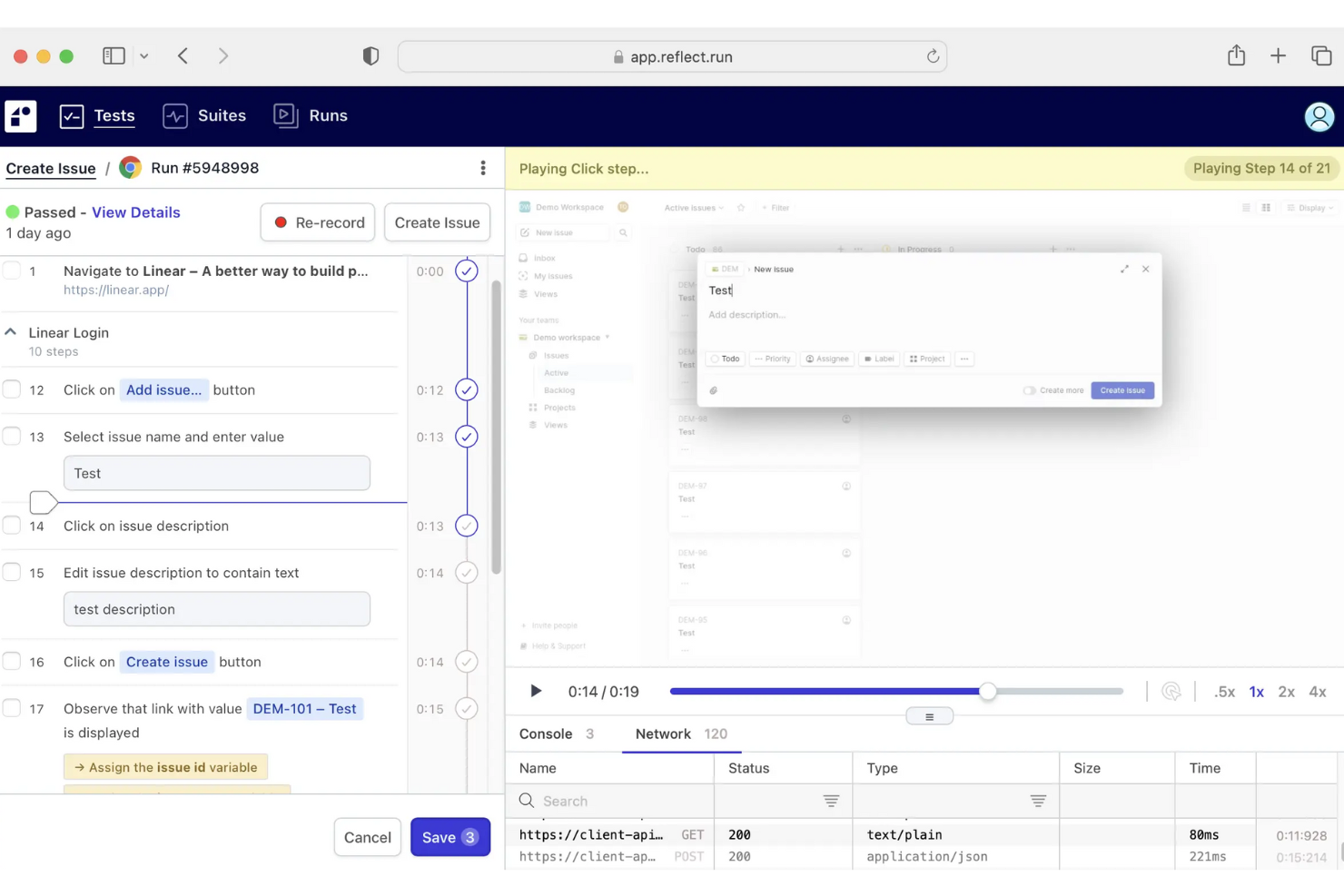Check the checkbox beside step 1 Navigate to Linear

tap(12, 270)
